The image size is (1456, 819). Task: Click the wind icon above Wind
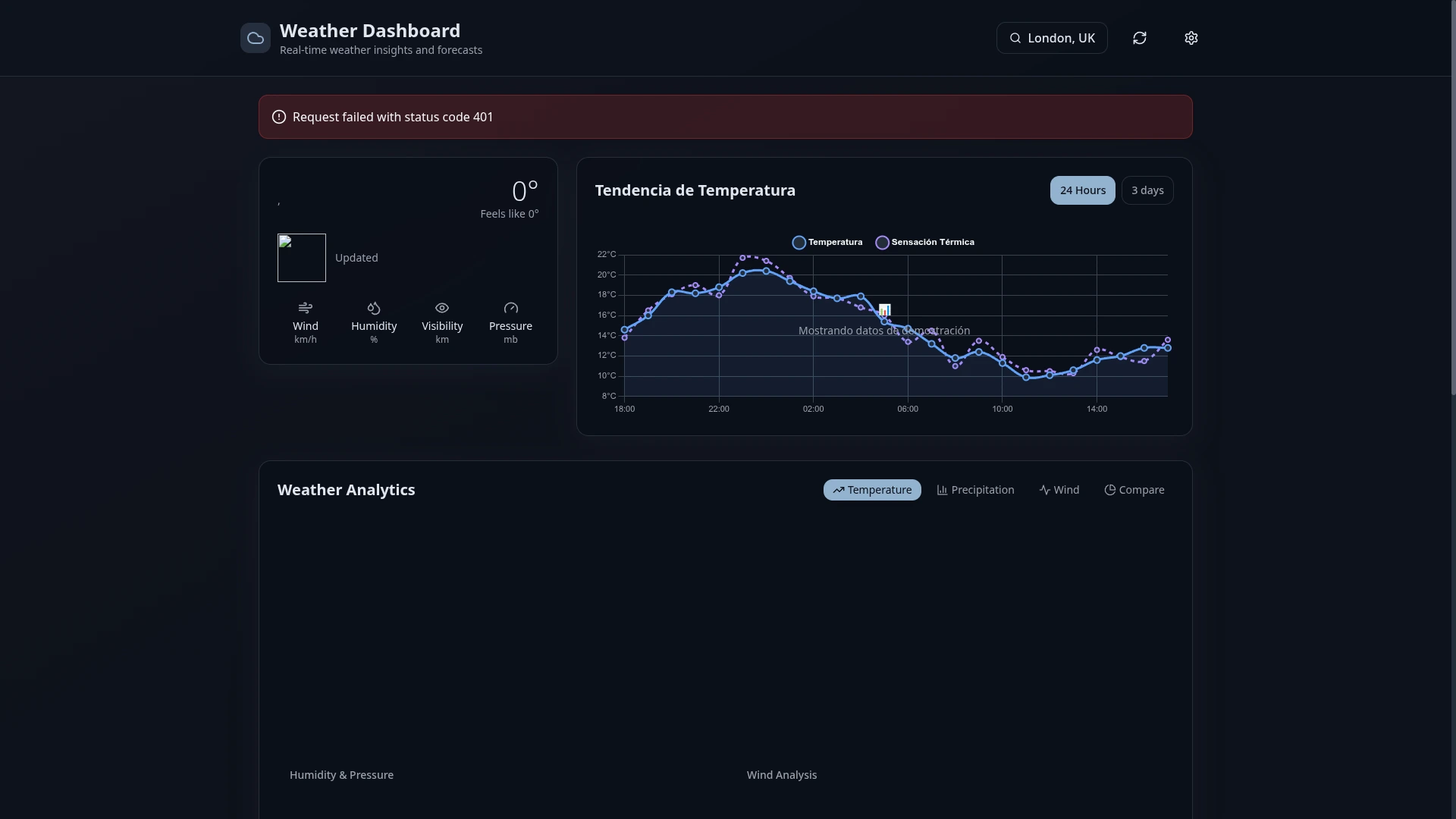(x=306, y=308)
